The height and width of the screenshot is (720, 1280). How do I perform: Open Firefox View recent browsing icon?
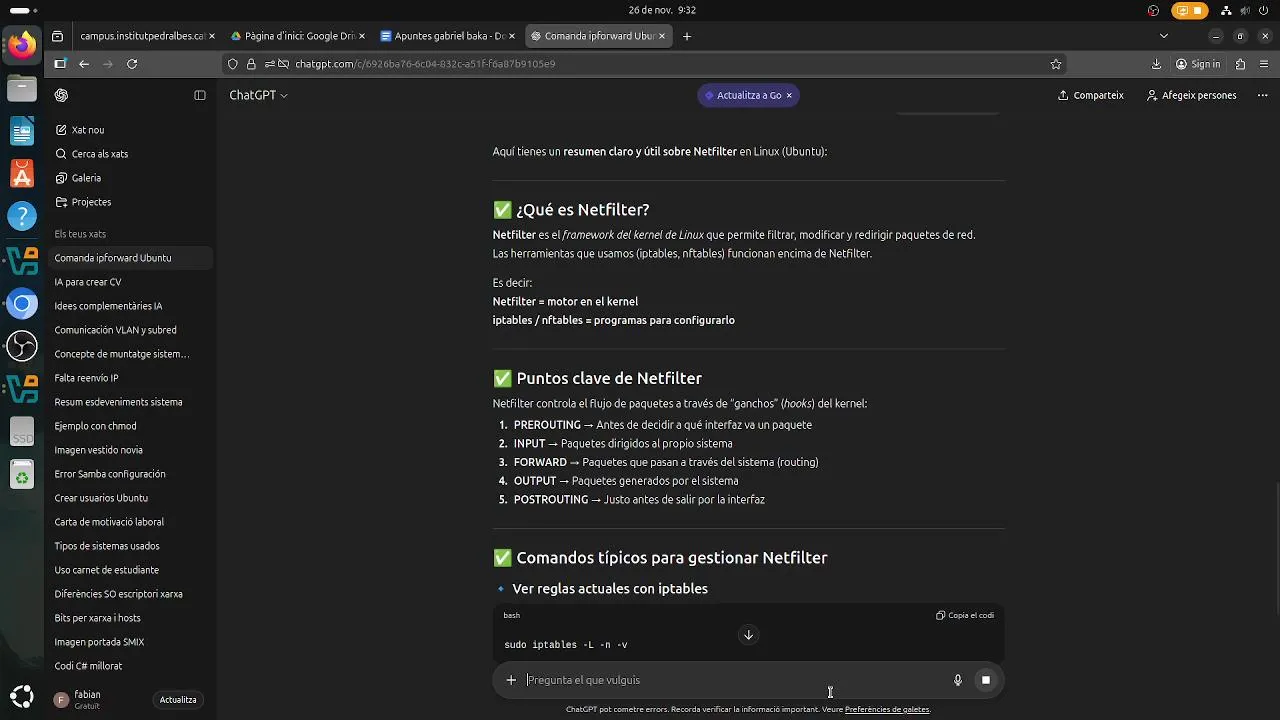[x=57, y=36]
